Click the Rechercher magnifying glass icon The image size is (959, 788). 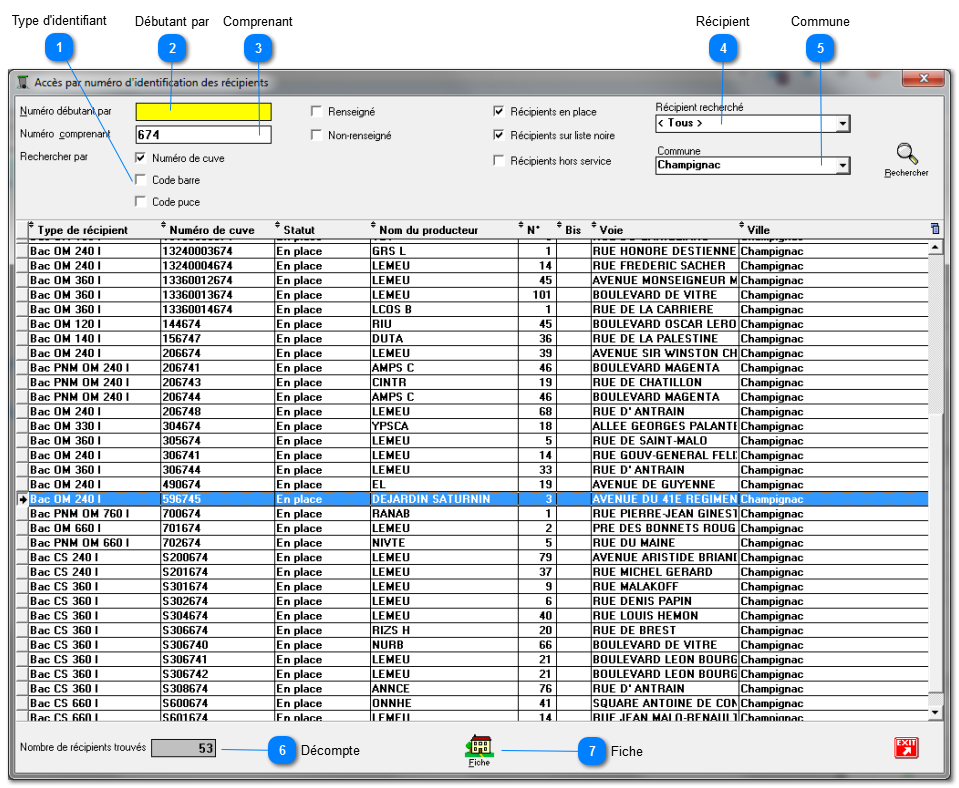tap(906, 156)
